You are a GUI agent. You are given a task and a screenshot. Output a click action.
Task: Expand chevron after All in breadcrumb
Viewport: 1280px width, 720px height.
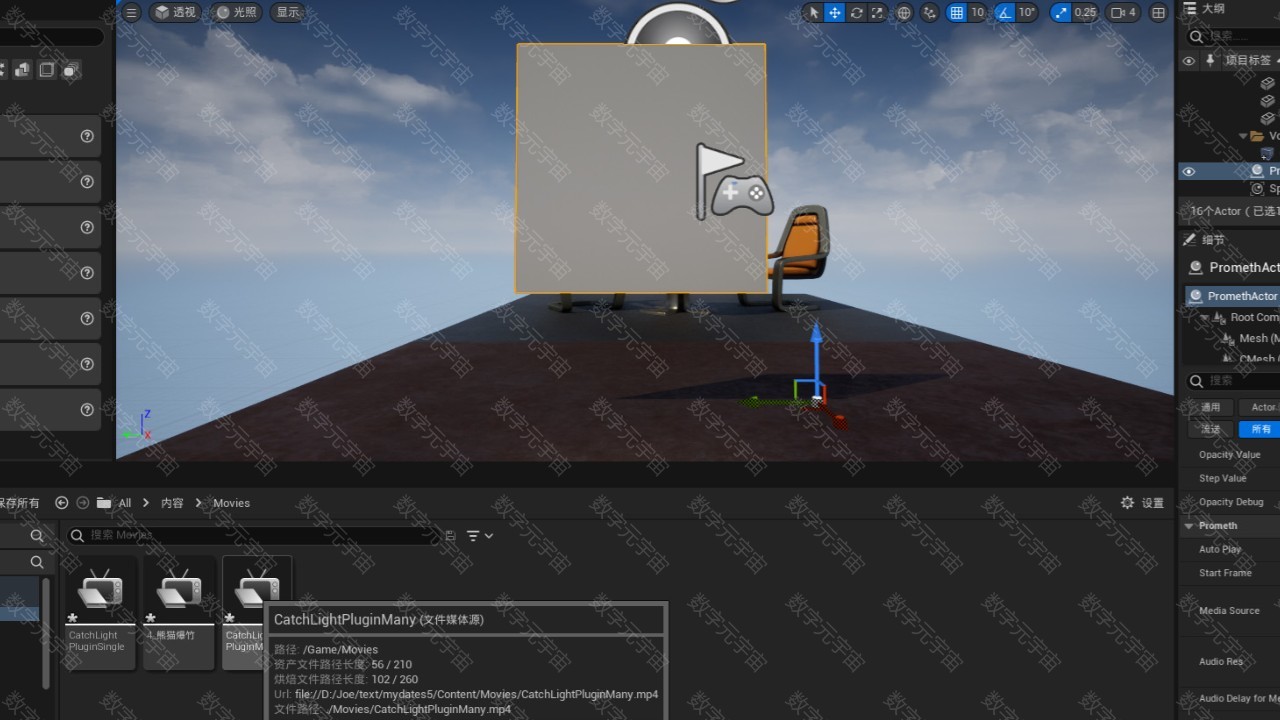(x=146, y=503)
